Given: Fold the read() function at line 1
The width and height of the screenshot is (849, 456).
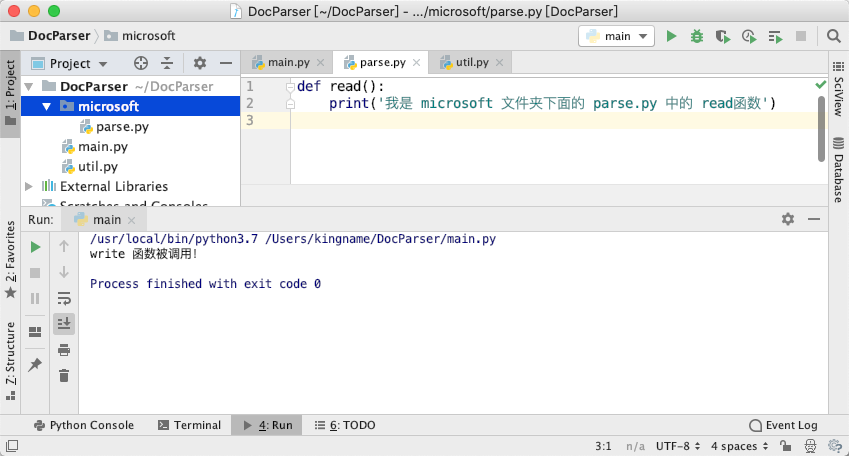Looking at the screenshot, I should click(290, 87).
